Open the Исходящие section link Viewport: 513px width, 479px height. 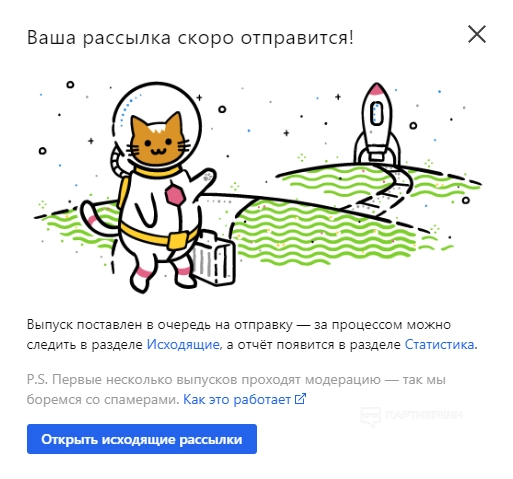coord(183,344)
